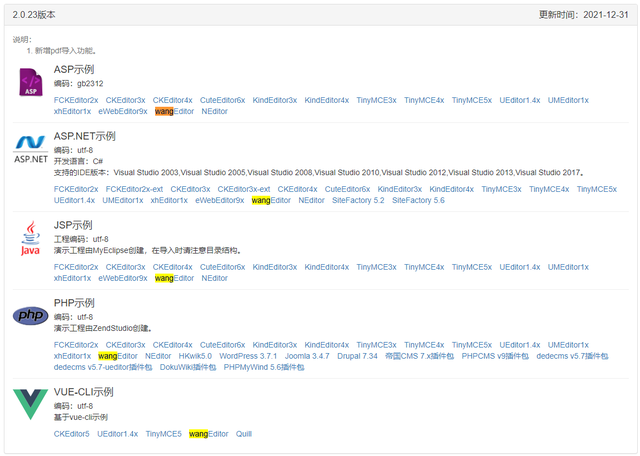Open UEditor1.4x link under VUE-CLI示例
The height and width of the screenshot is (456, 640).
pos(118,434)
